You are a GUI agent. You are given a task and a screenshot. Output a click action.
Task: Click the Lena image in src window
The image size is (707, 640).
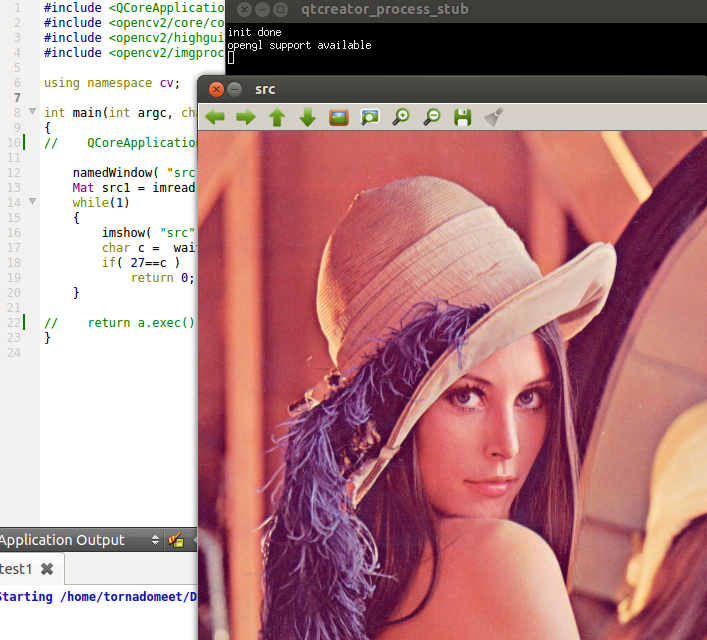pyautogui.click(x=452, y=385)
